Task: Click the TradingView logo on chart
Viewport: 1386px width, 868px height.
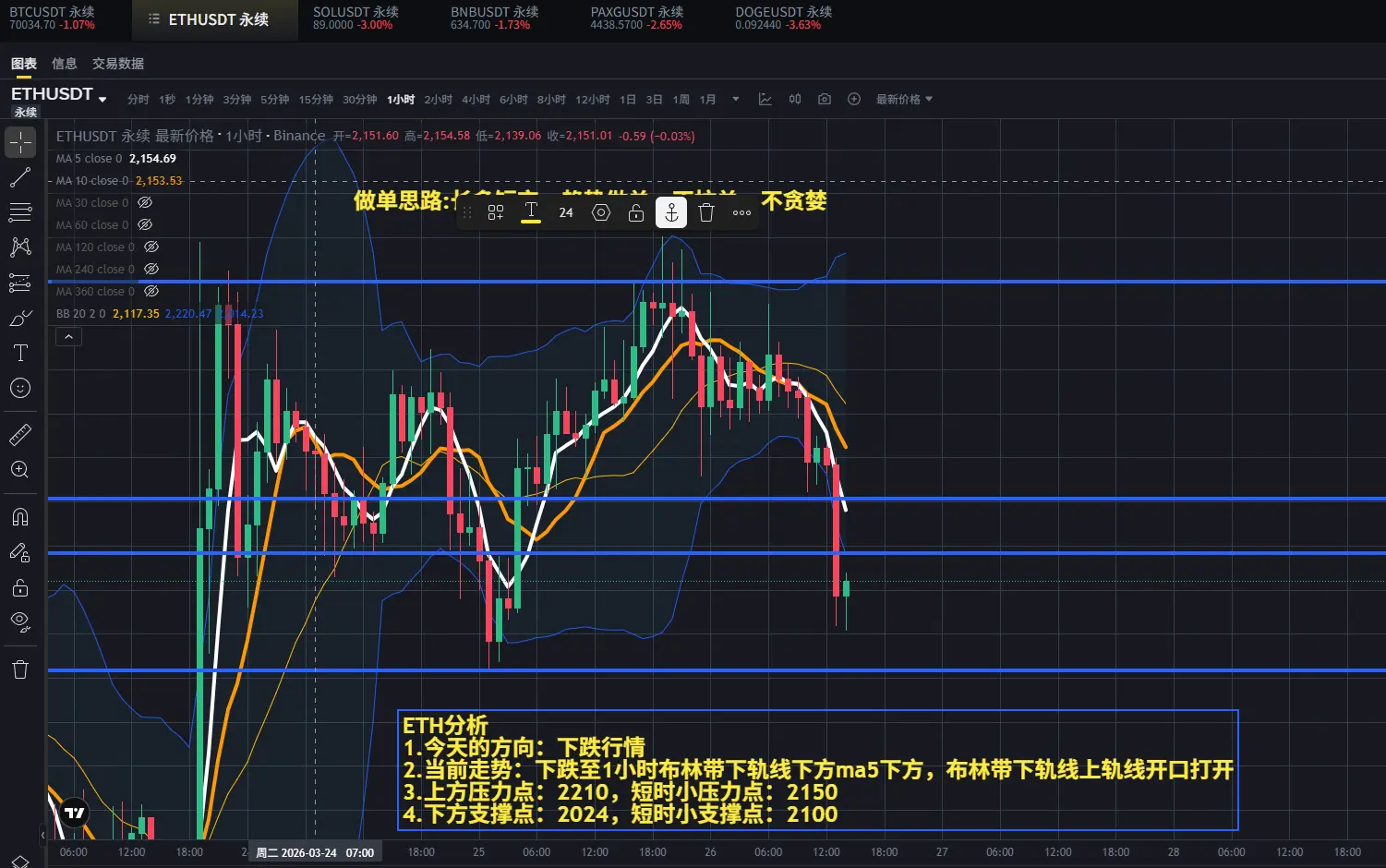Action: 74,813
